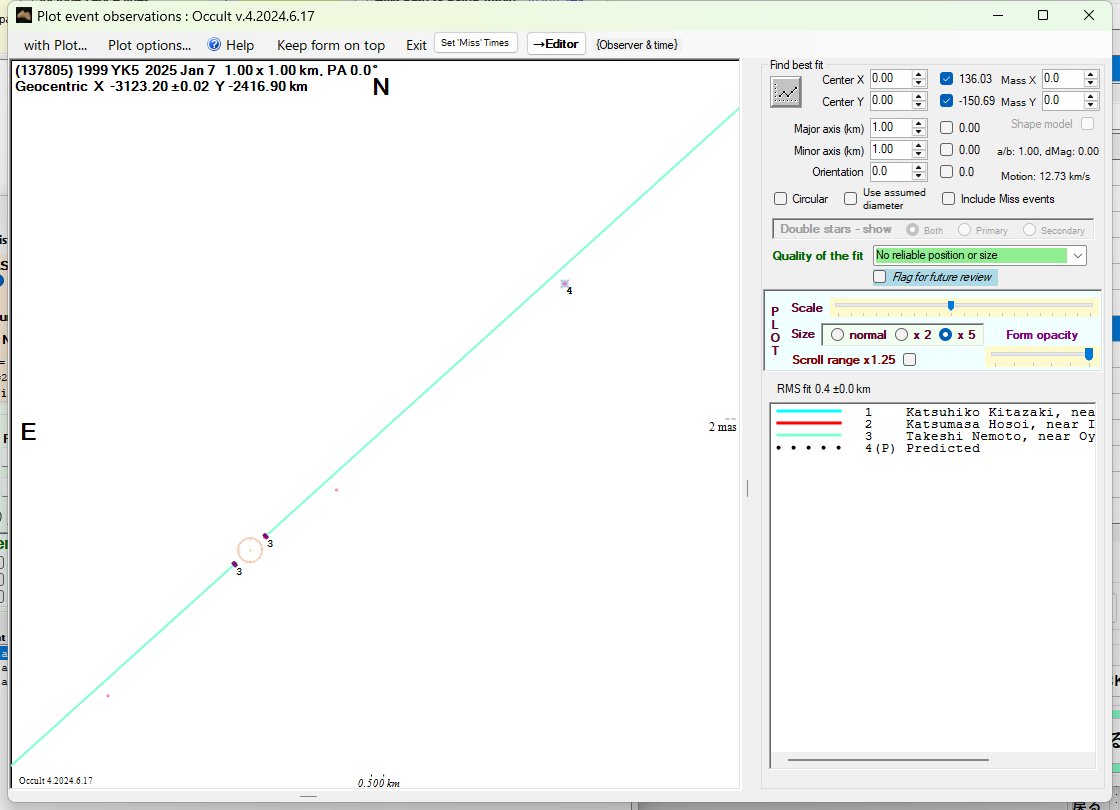Select the normal plot size radio button
The width and height of the screenshot is (1120, 810).
pyautogui.click(x=837, y=335)
